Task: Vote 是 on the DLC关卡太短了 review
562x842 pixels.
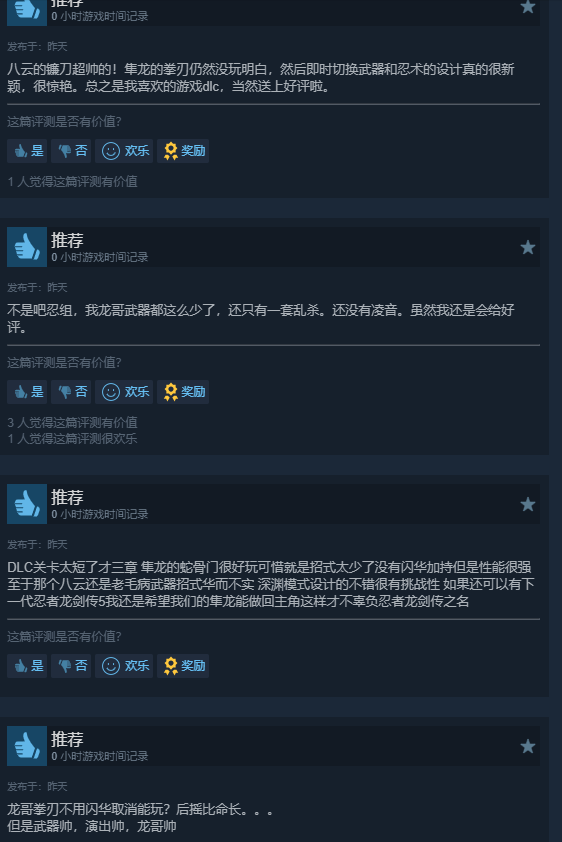Action: [27, 666]
